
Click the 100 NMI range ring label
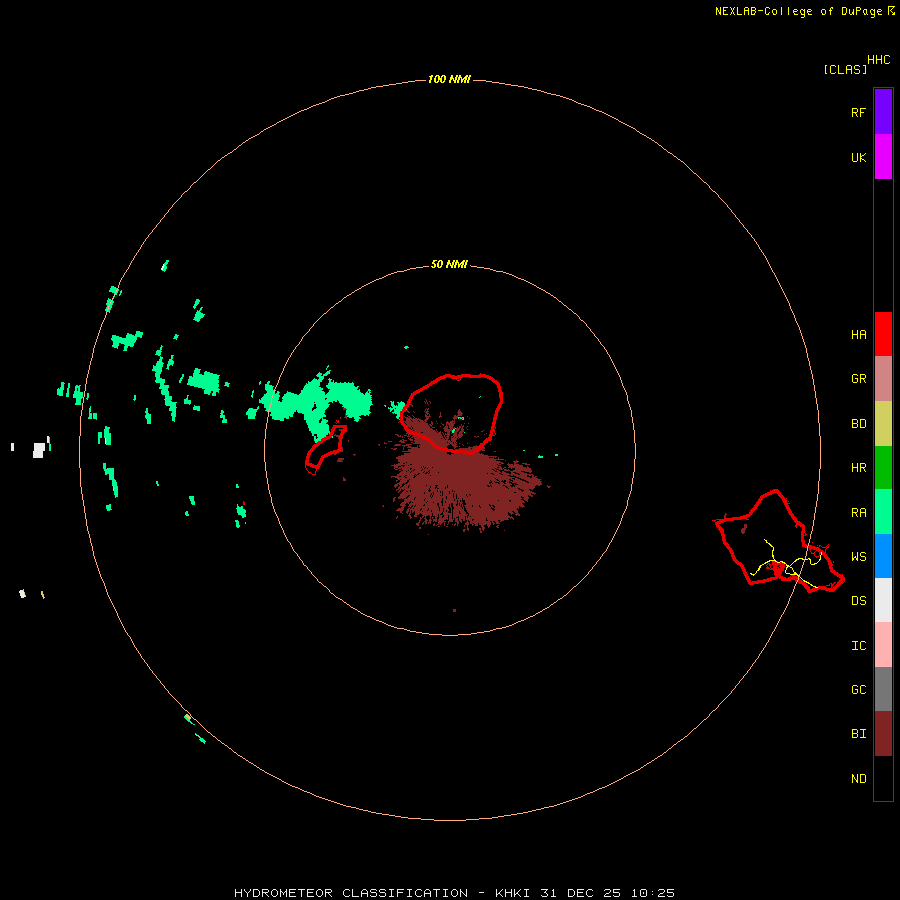(449, 79)
